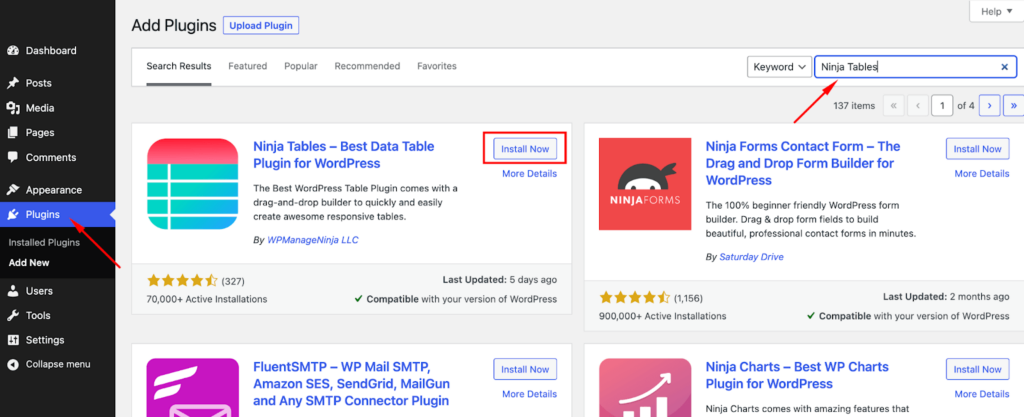Screen dimensions: 1024x417
Task: Click the '(327)' ratings count
Action: tap(232, 281)
